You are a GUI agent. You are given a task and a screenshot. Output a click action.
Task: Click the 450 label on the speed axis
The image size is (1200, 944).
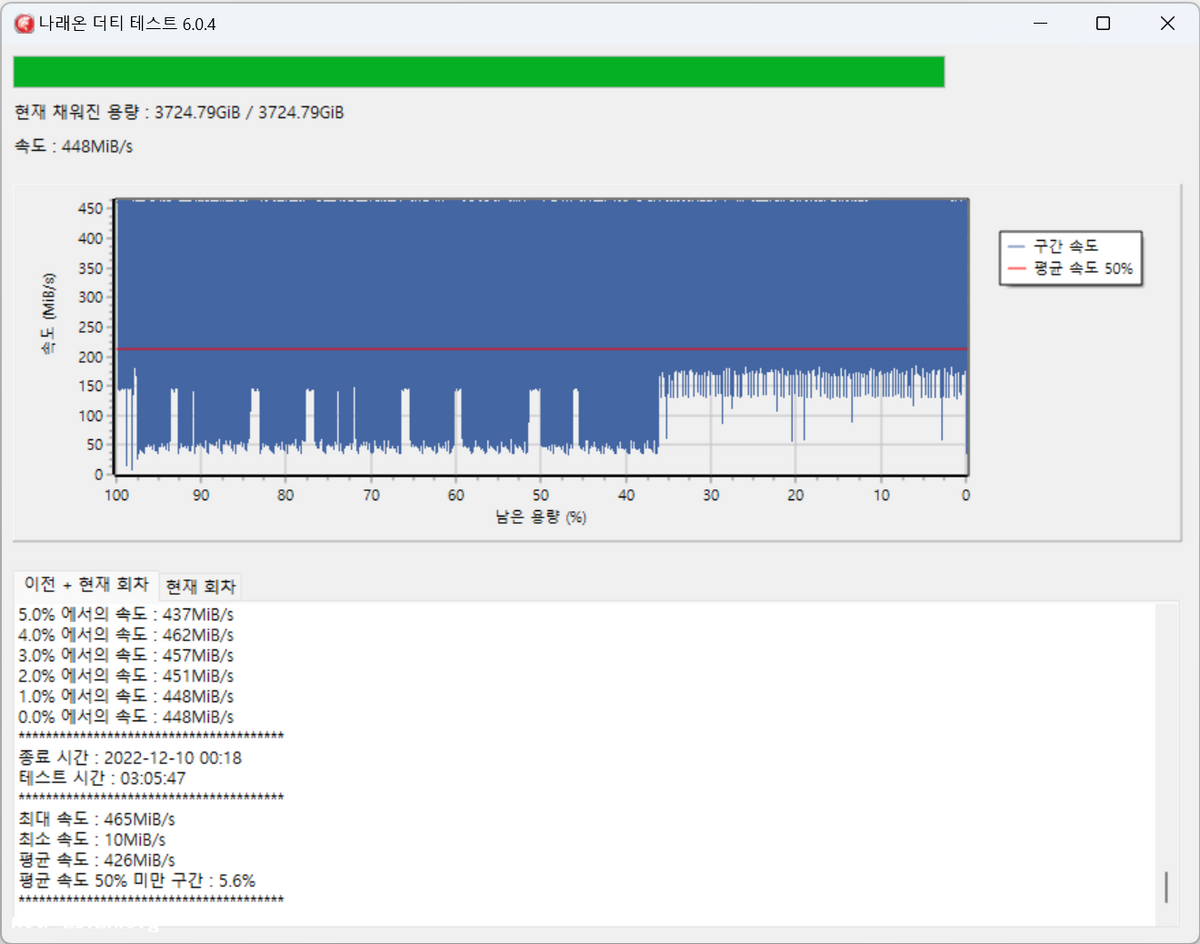[x=91, y=208]
